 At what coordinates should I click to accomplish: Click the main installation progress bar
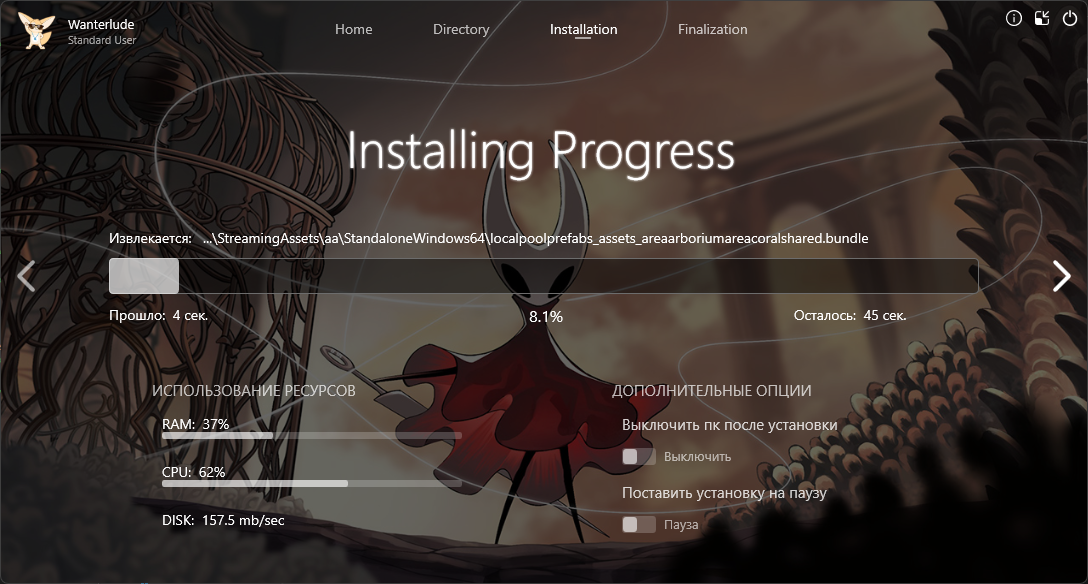pyautogui.click(x=543, y=276)
